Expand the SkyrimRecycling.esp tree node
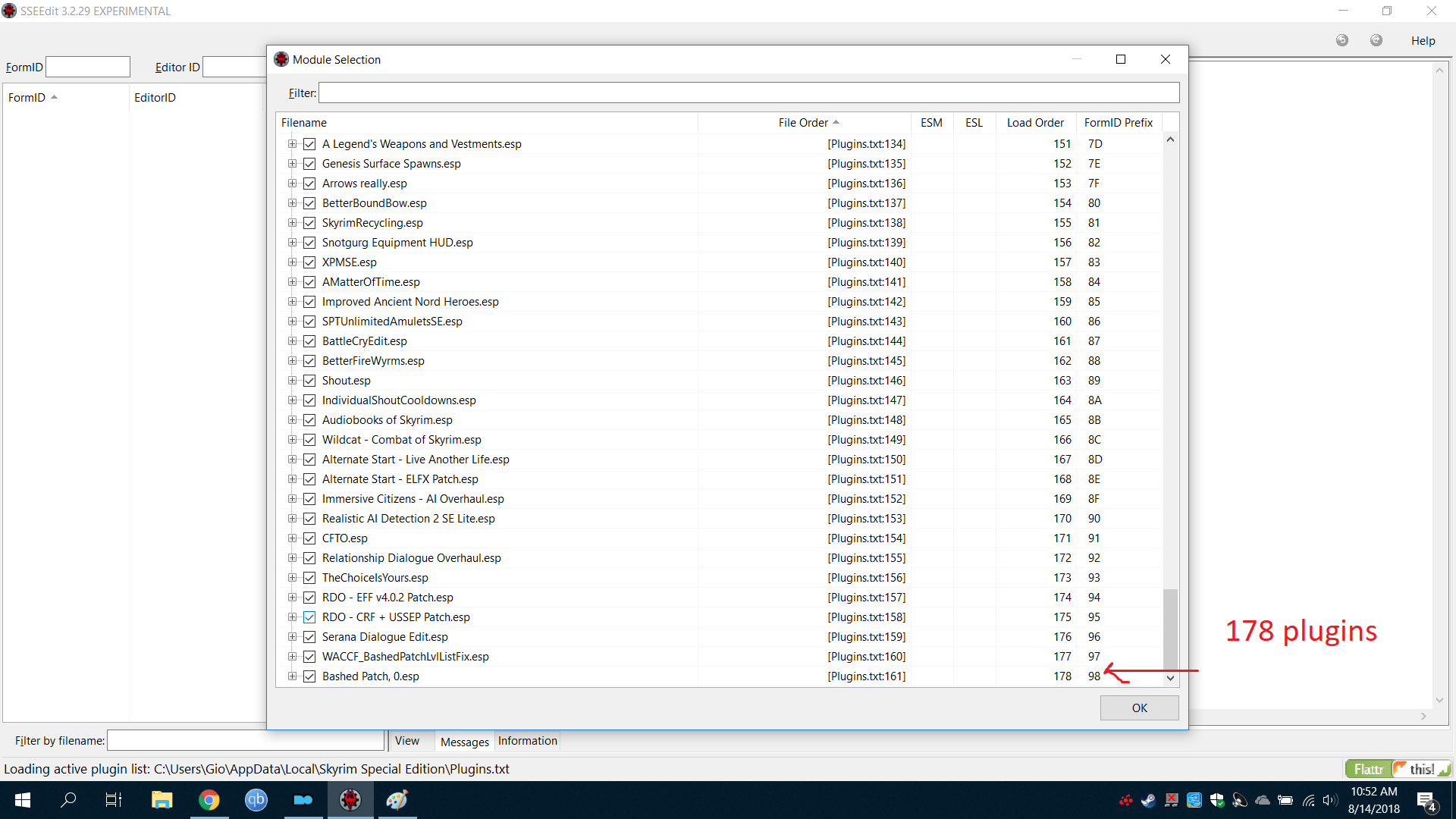This screenshot has height=819, width=1456. [292, 223]
